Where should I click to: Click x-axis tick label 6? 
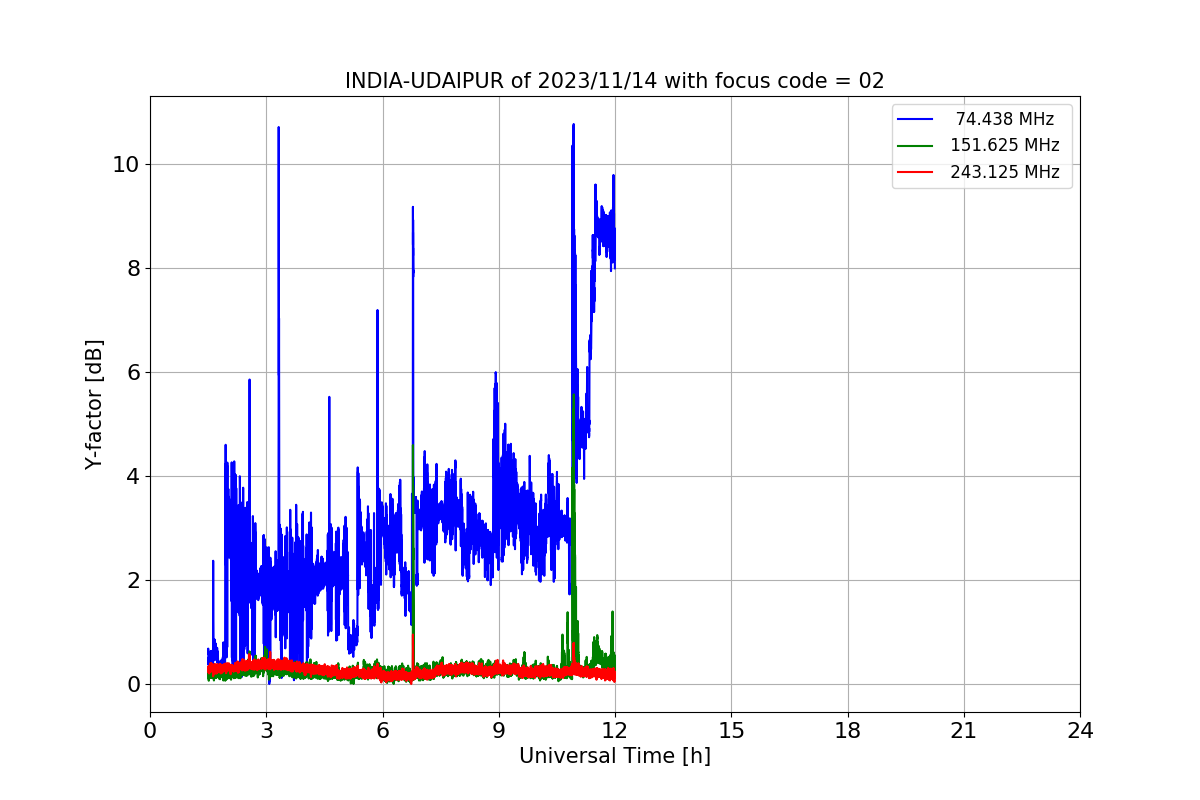point(383,731)
